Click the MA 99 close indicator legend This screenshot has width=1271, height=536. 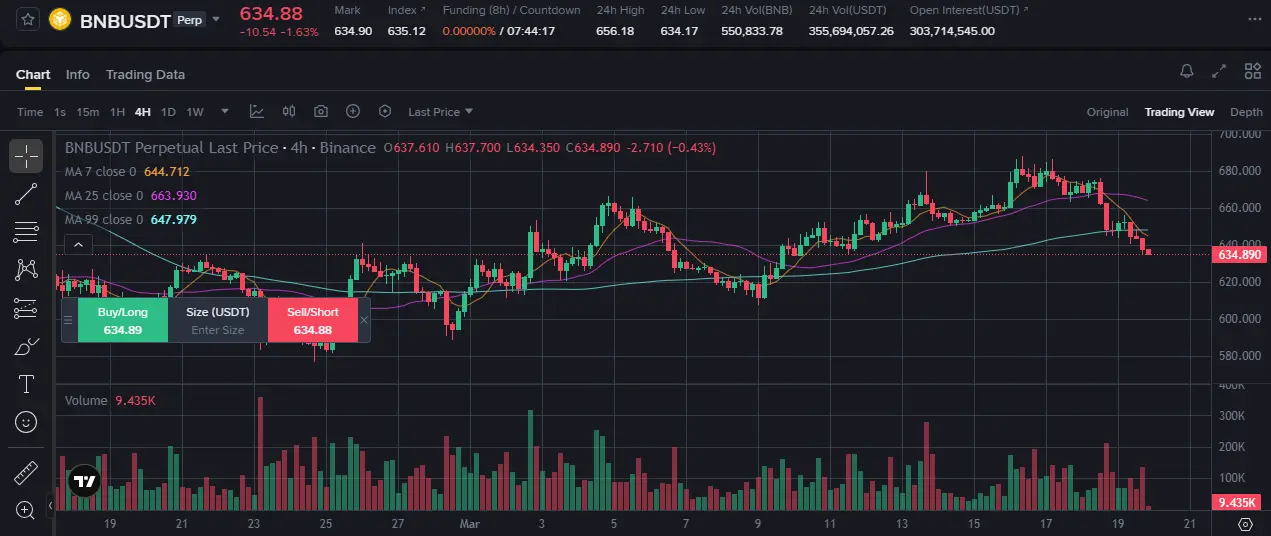[x=130, y=220]
